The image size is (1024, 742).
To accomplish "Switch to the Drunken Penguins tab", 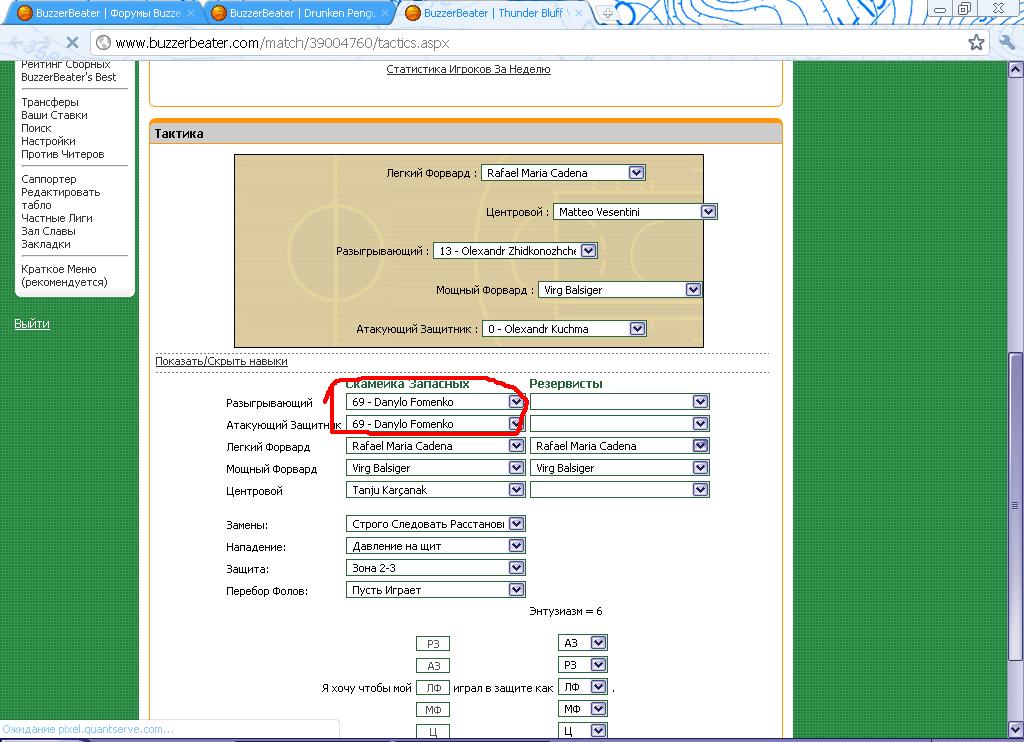I will (x=298, y=13).
